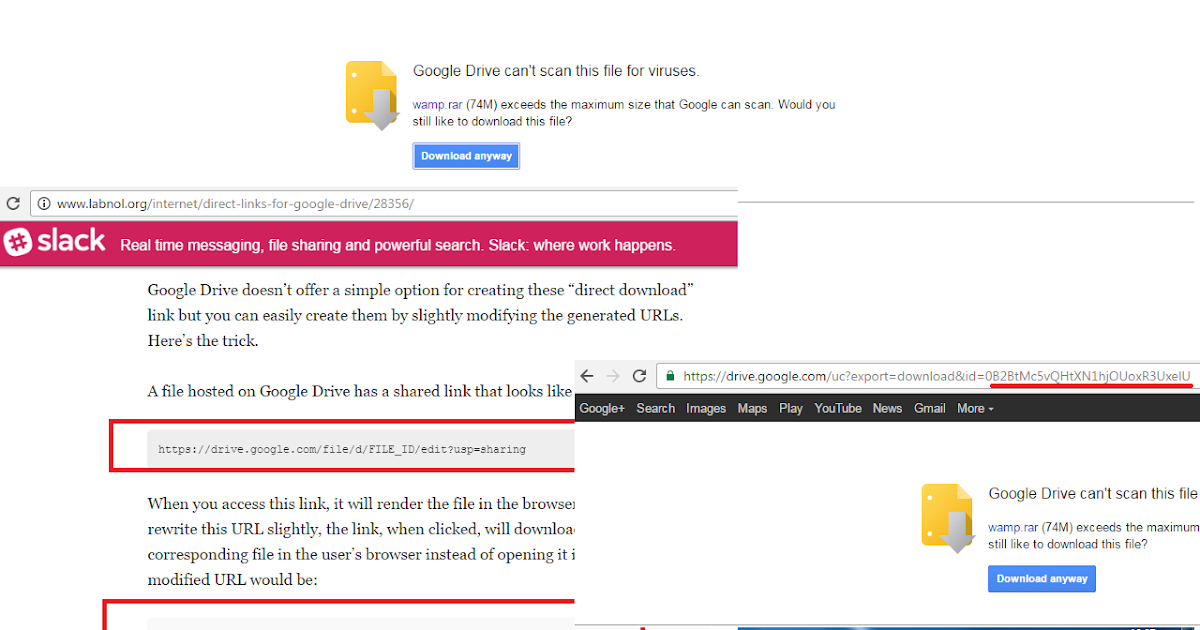This screenshot has width=1200, height=630.
Task: Click the site info icon beside labnol.org URL
Action: coord(43,203)
